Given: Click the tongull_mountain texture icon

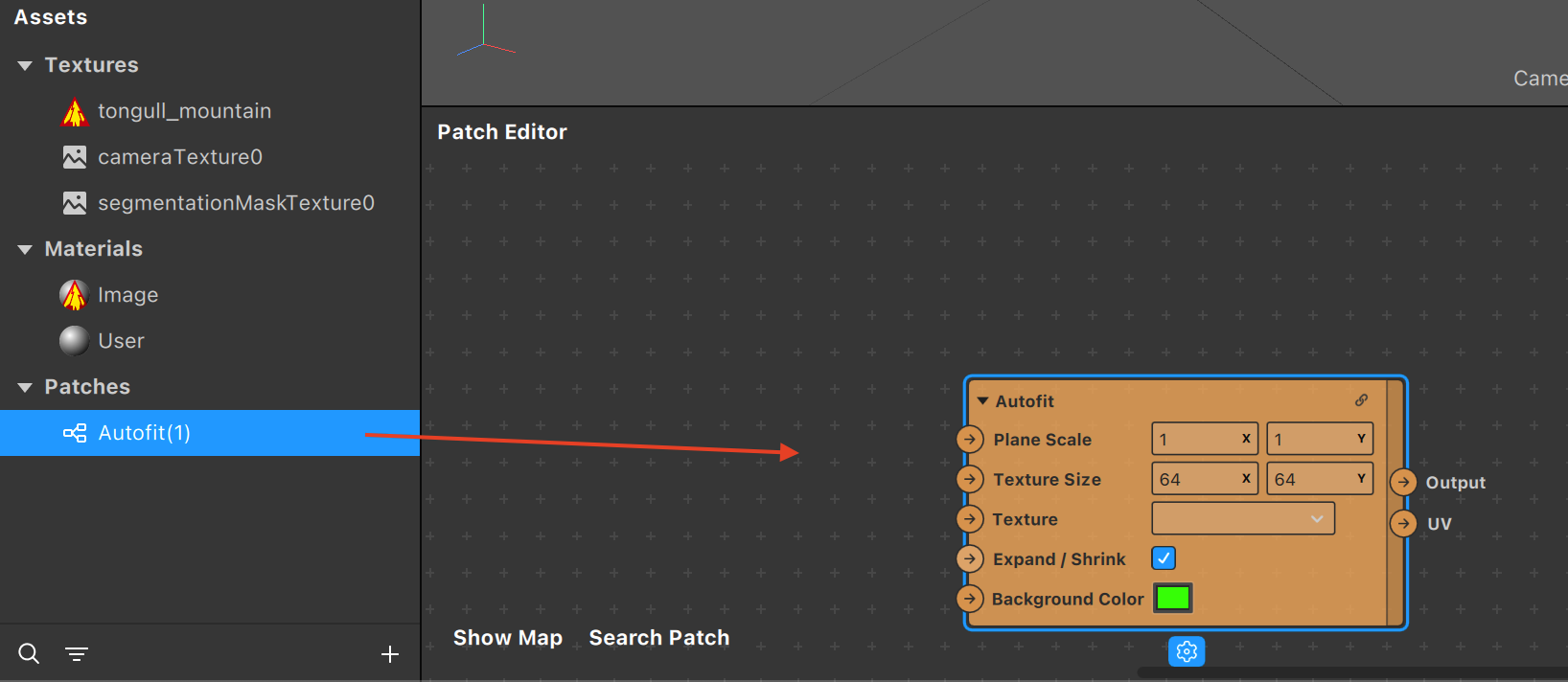Looking at the screenshot, I should (x=74, y=112).
